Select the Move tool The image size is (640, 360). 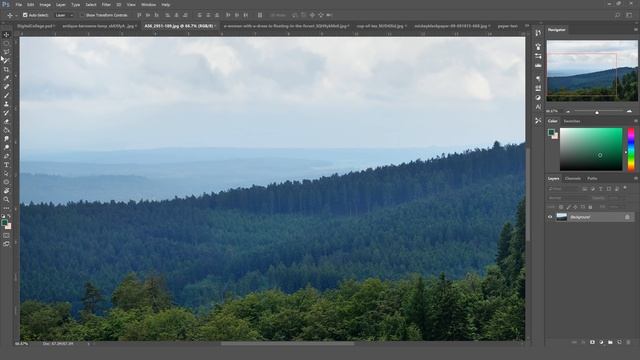click(6, 35)
